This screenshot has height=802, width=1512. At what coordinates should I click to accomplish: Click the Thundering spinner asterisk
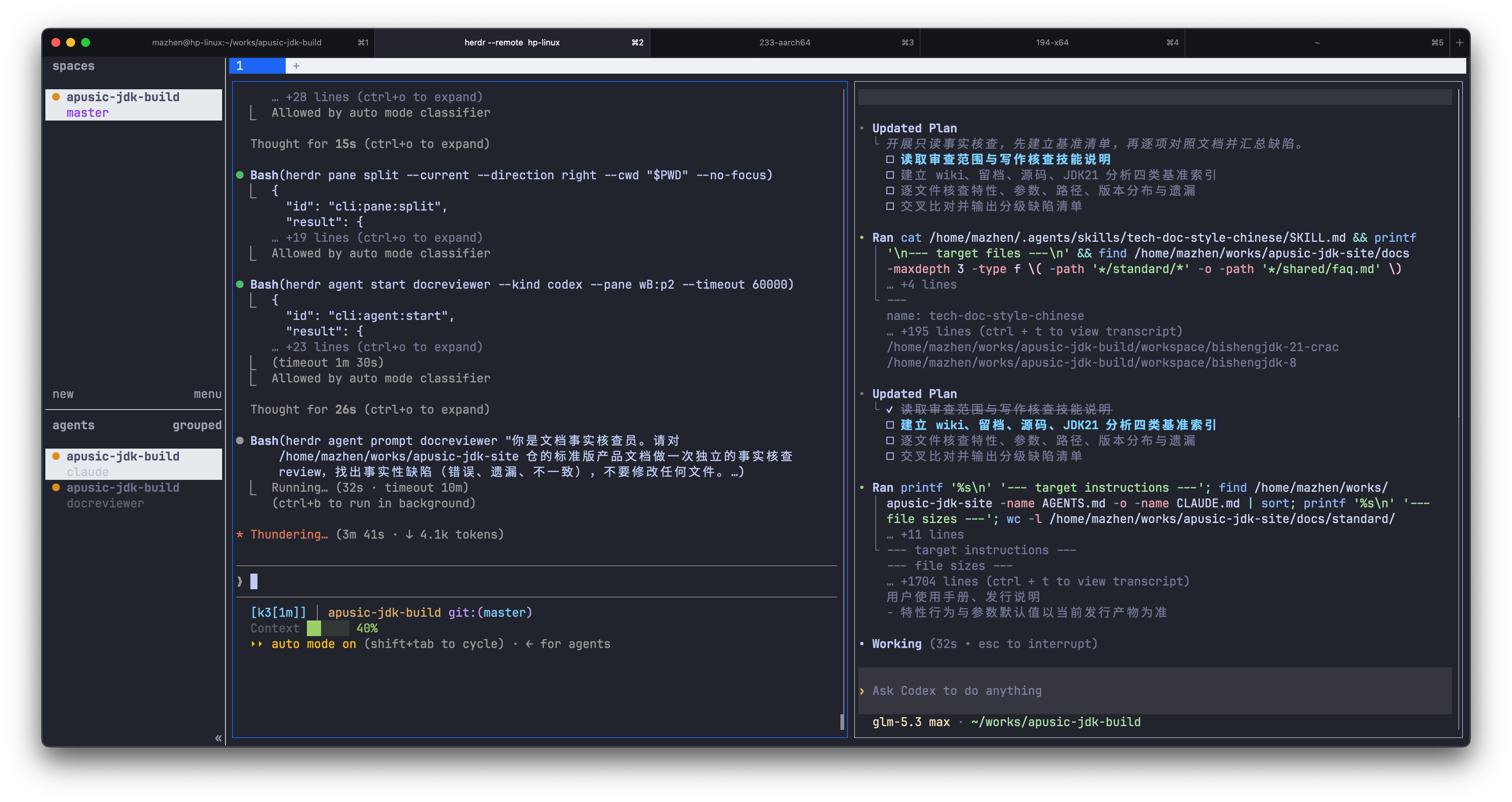click(x=240, y=535)
